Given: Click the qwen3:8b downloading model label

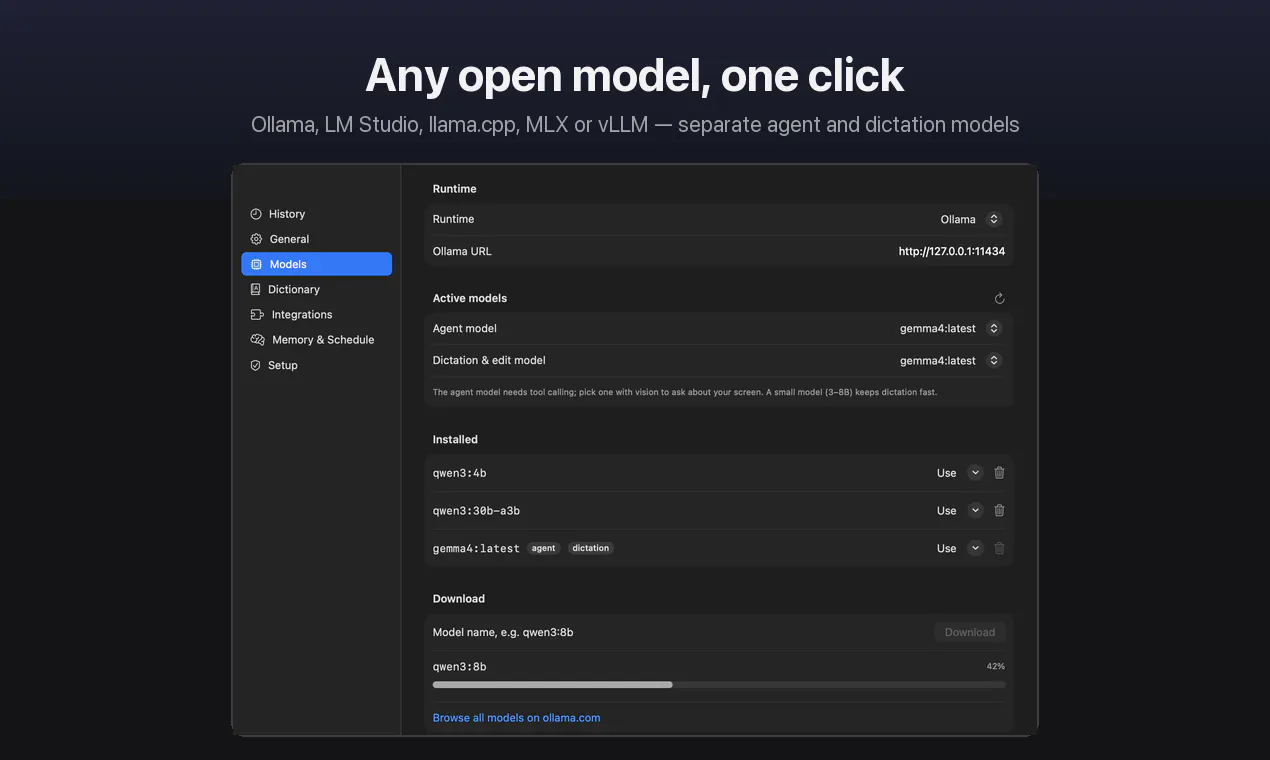Looking at the screenshot, I should (459, 666).
